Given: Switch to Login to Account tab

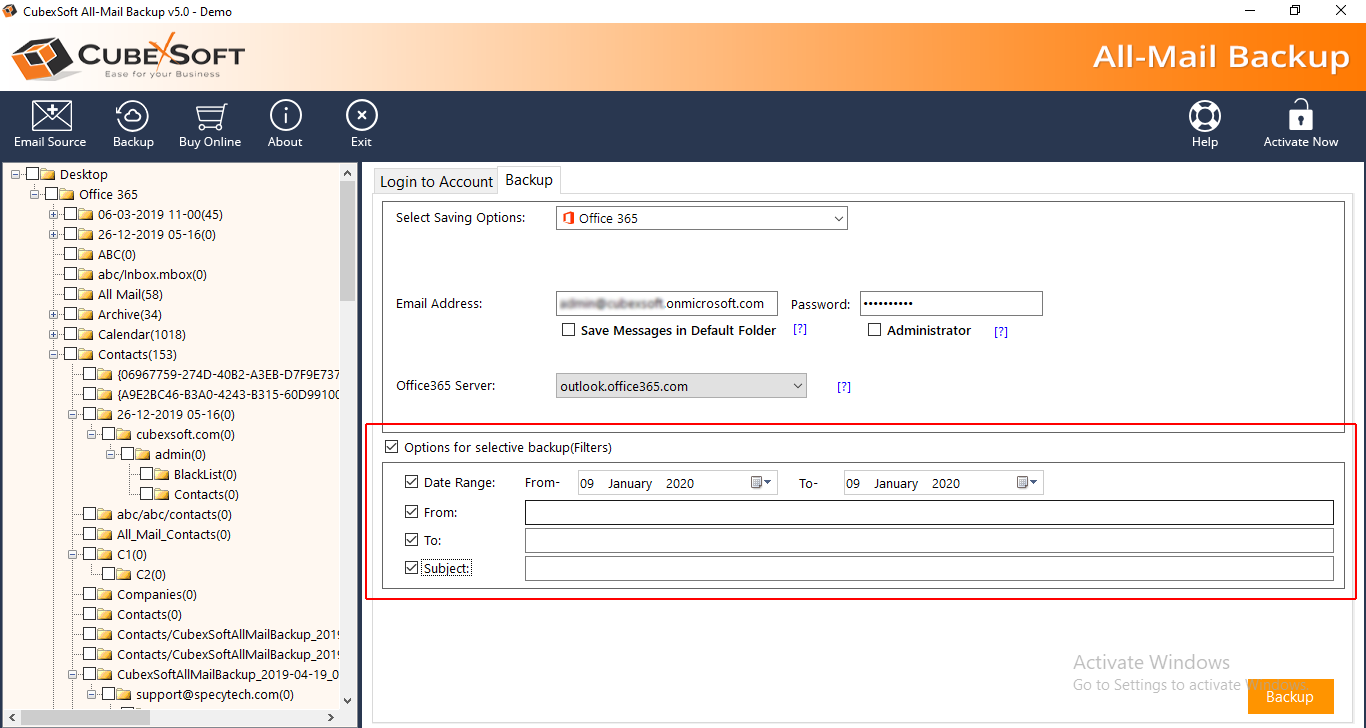Looking at the screenshot, I should pyautogui.click(x=436, y=181).
